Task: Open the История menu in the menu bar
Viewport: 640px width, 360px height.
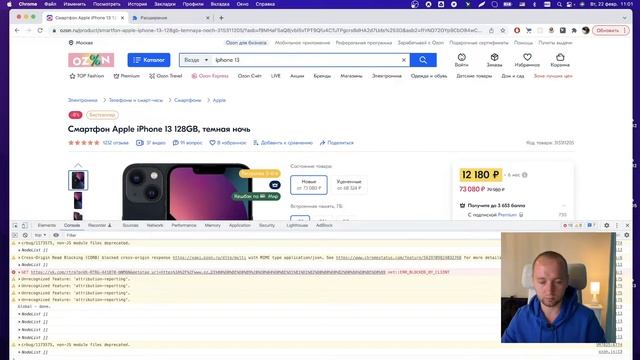Action: pos(137,4)
